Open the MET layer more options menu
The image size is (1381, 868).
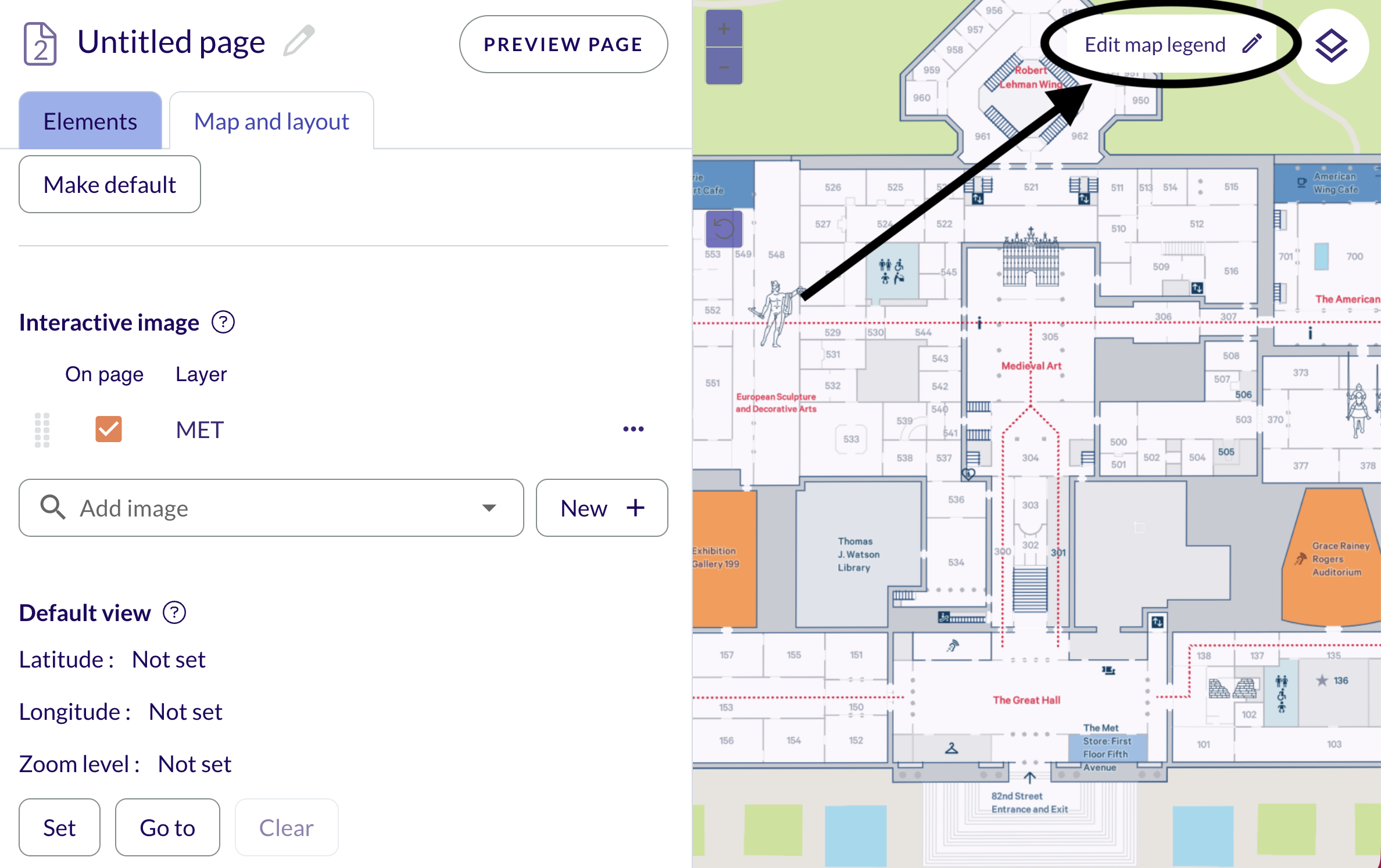pyautogui.click(x=634, y=429)
